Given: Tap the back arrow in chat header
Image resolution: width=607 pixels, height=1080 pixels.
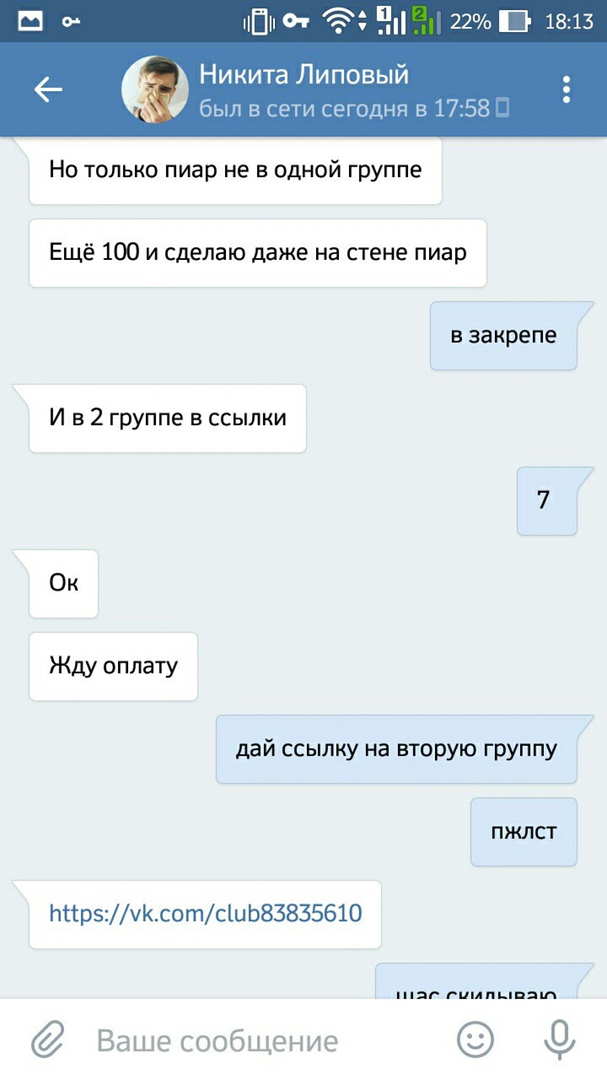Looking at the screenshot, I should click(48, 90).
